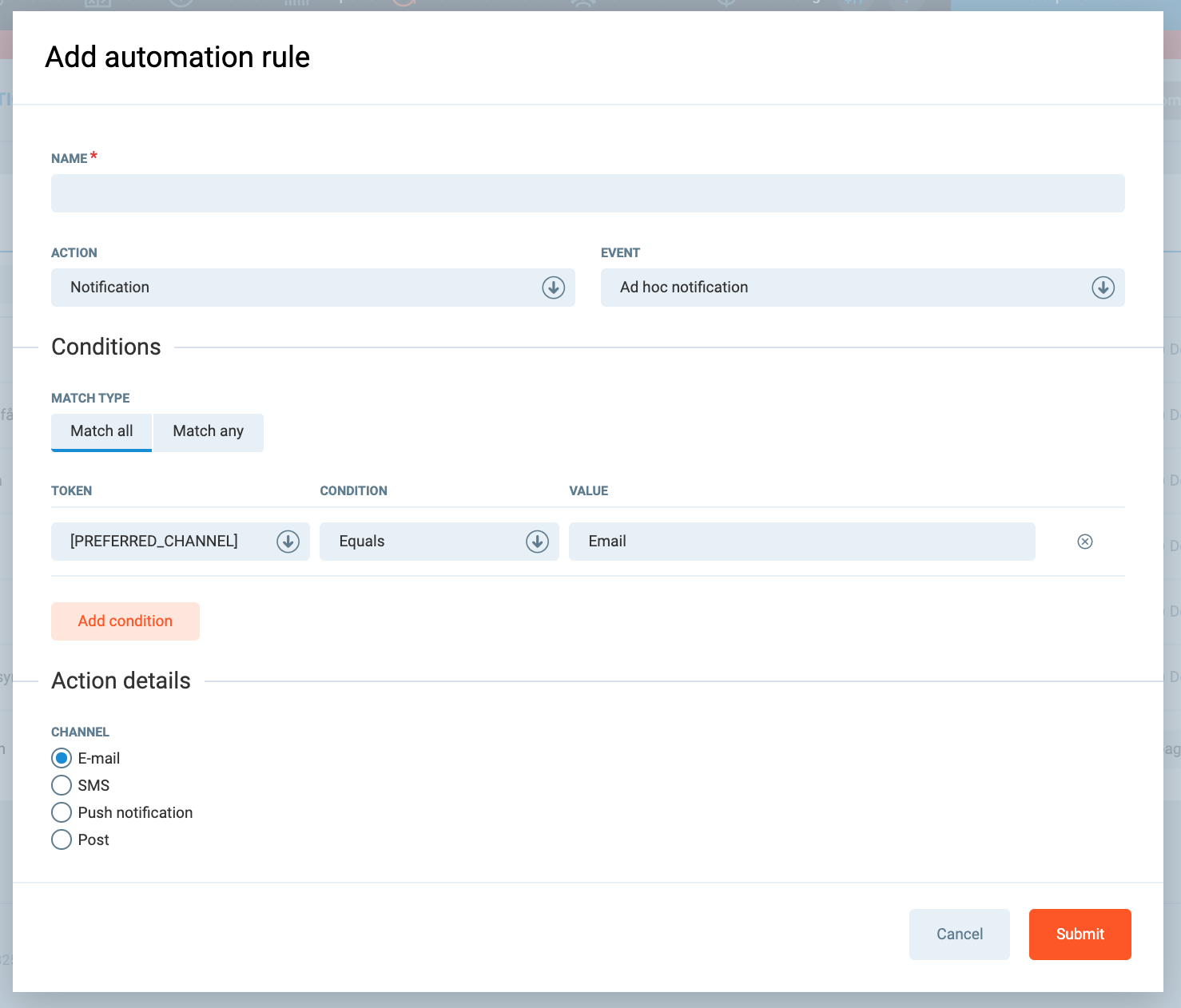The height and width of the screenshot is (1008, 1181).
Task: Click the arrow icon beside [PREFERRED_CHANNEL]
Action: coord(288,542)
